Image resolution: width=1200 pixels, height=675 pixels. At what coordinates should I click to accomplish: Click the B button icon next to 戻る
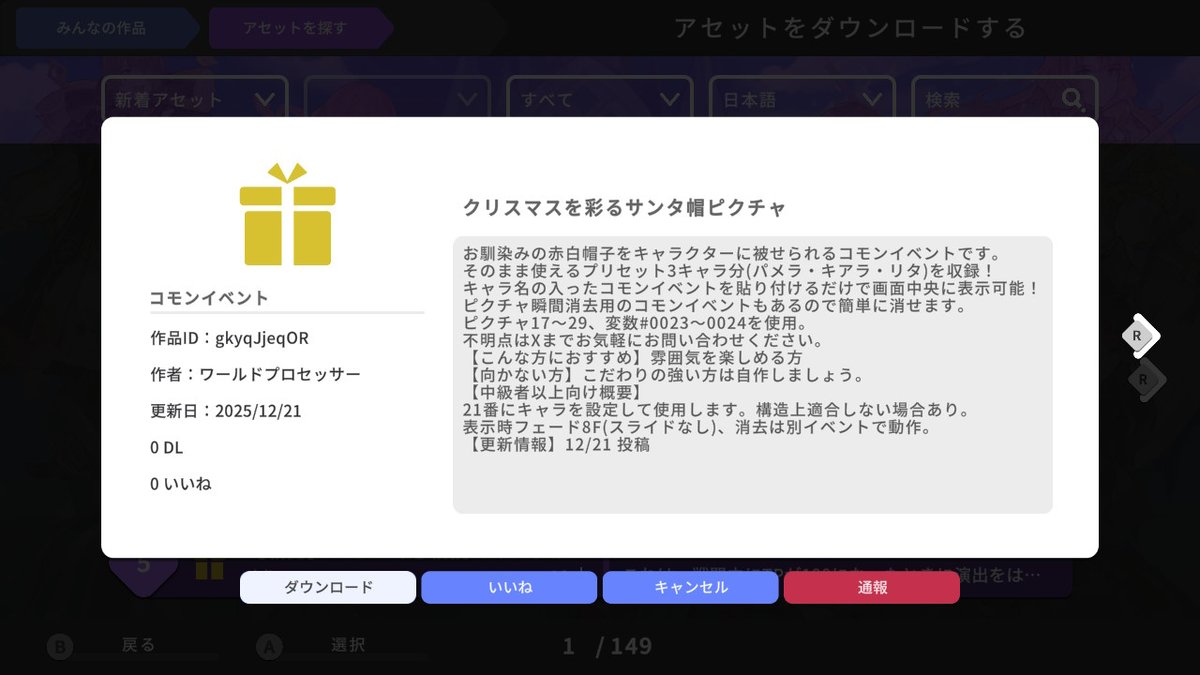tap(60, 647)
